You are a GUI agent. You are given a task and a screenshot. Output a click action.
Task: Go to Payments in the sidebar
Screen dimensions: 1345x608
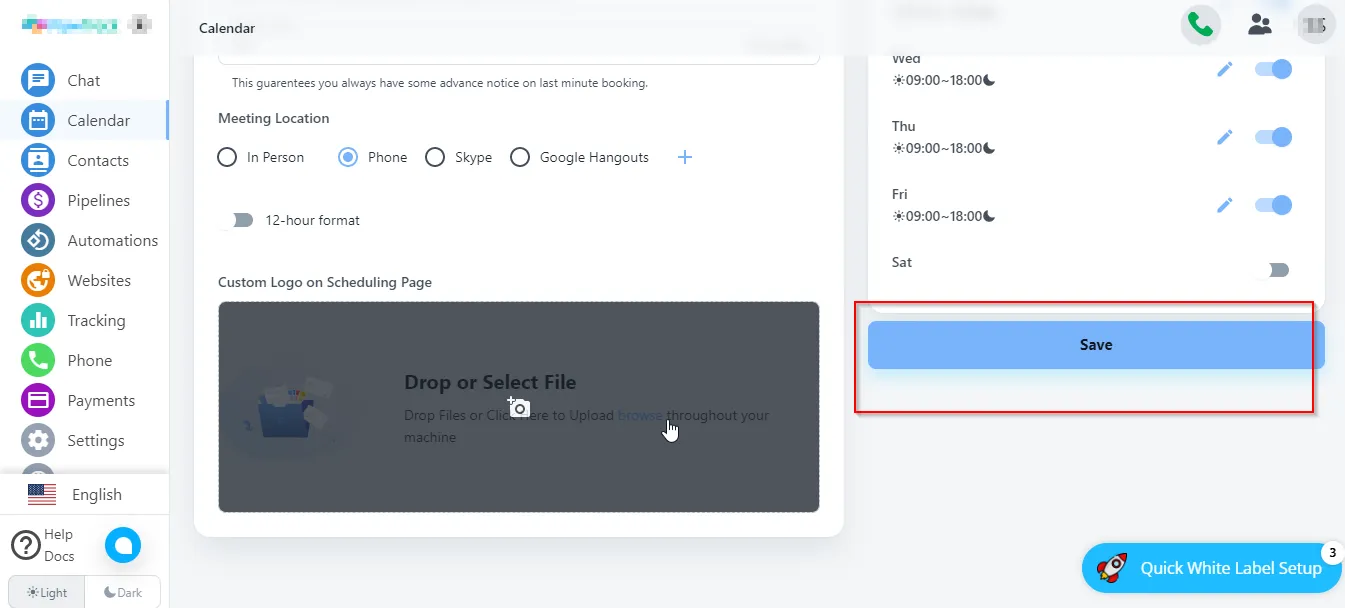point(101,400)
